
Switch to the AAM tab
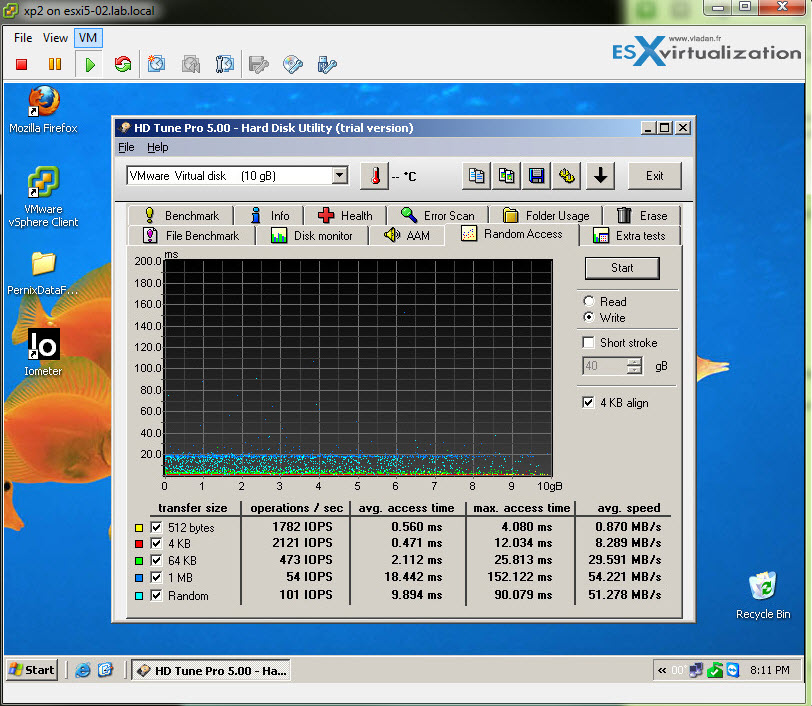pos(407,236)
